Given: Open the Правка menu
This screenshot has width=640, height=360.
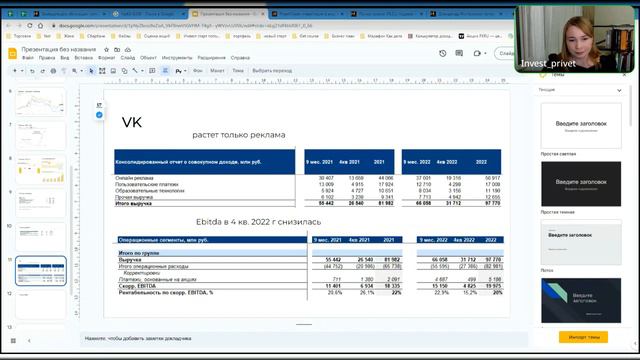Looking at the screenshot, I should coord(47,58).
